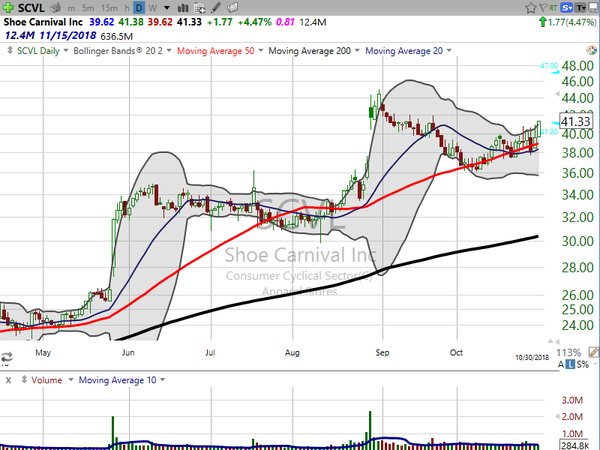Open the more timeframes dropdown arrow
600x450 pixels.
[x=167, y=8]
